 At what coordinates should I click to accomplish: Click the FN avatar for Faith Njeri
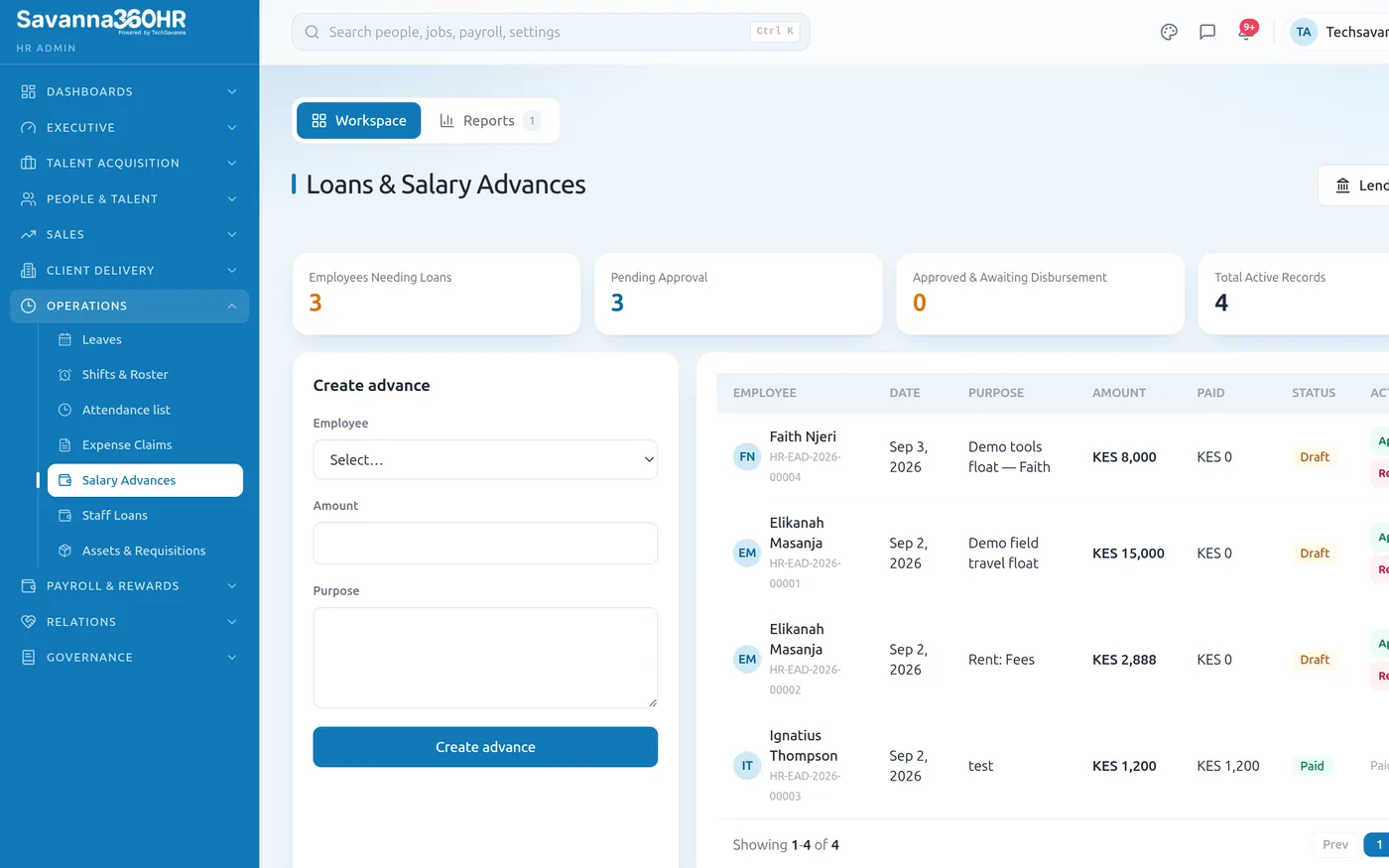[x=747, y=456]
